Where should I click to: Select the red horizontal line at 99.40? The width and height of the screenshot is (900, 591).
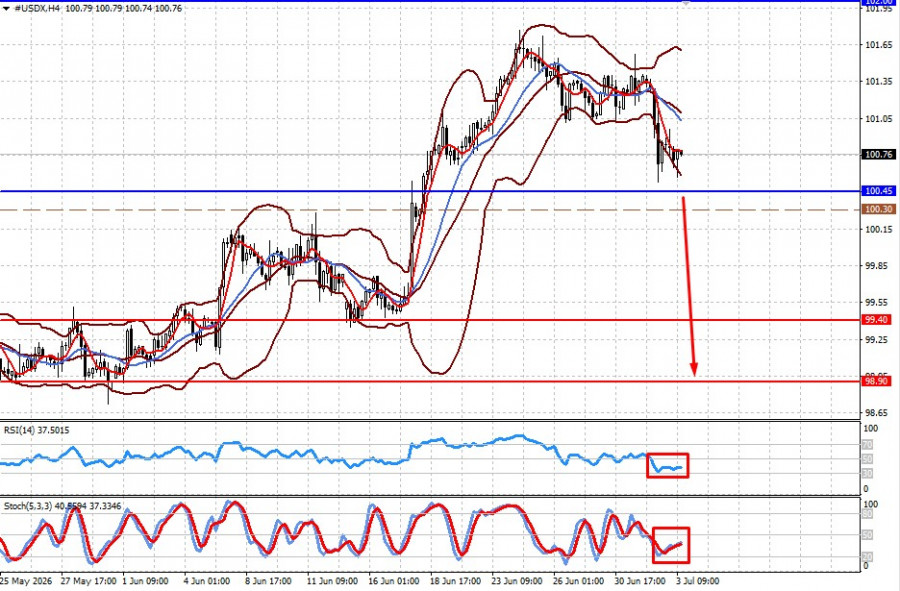430,320
